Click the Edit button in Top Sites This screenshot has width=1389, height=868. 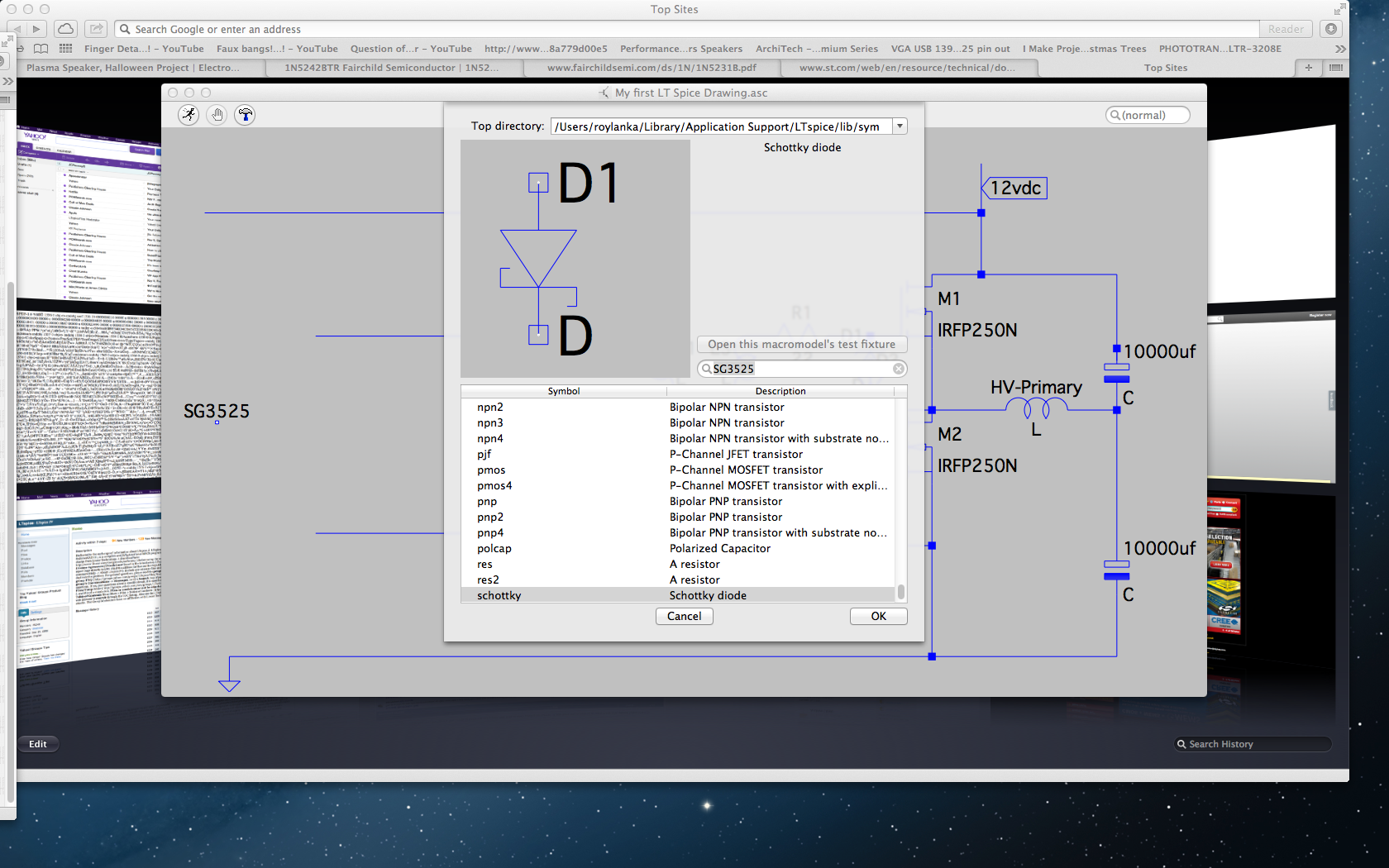(38, 744)
